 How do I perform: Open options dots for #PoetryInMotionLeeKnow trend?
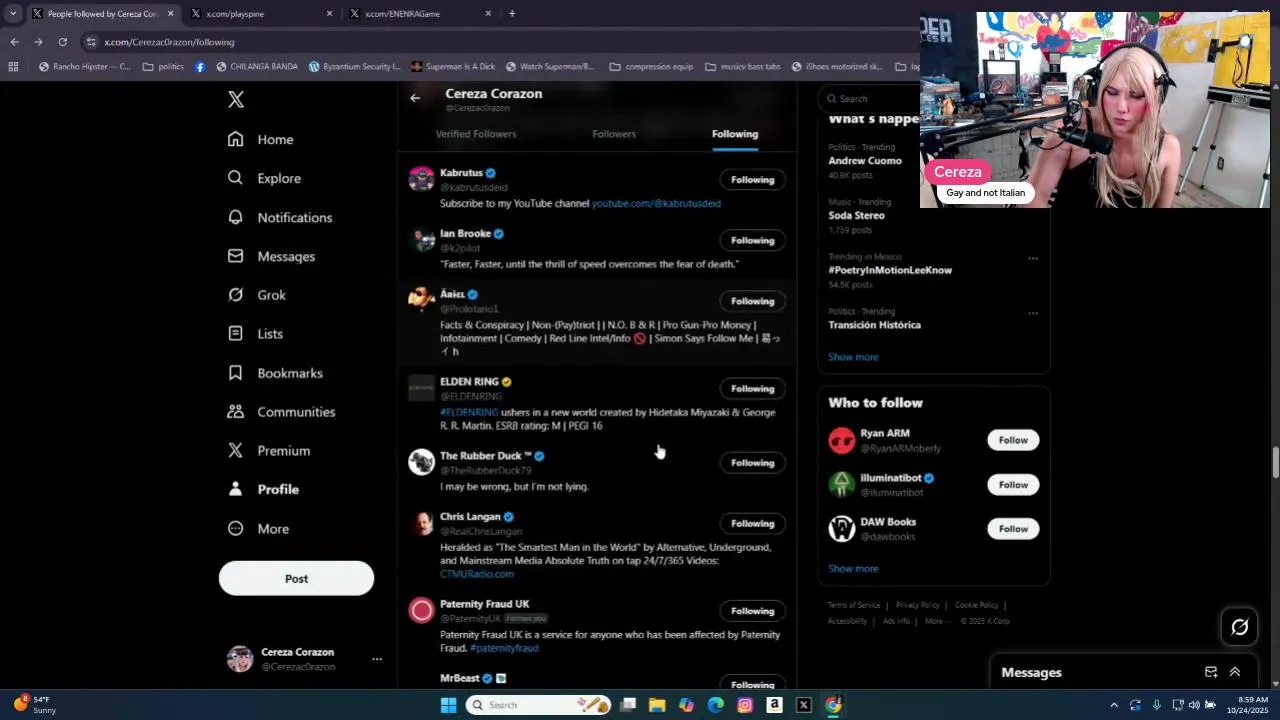[1033, 258]
